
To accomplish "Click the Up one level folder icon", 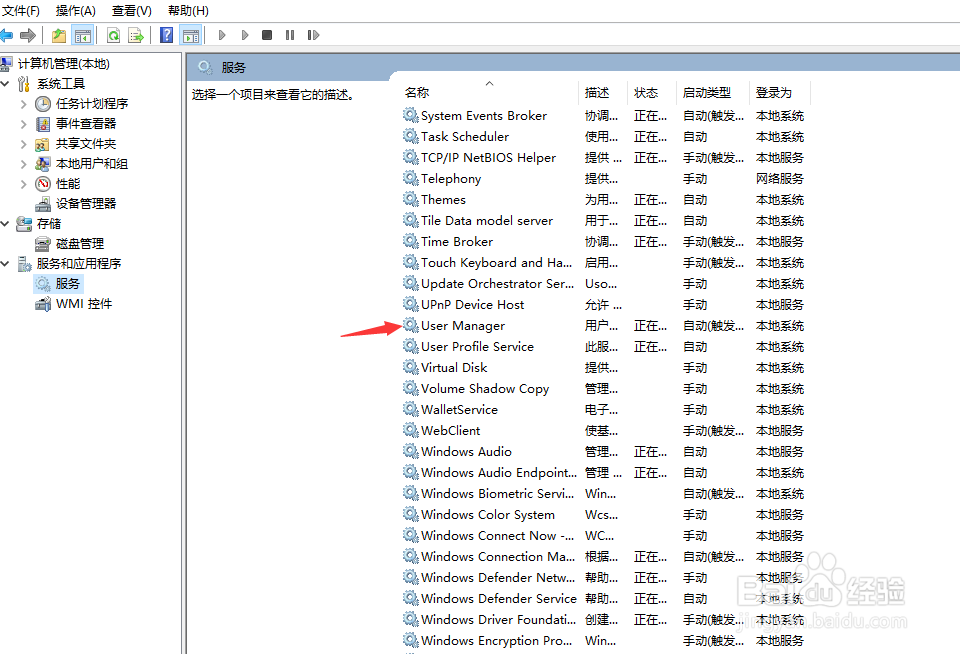I will click(x=59, y=36).
